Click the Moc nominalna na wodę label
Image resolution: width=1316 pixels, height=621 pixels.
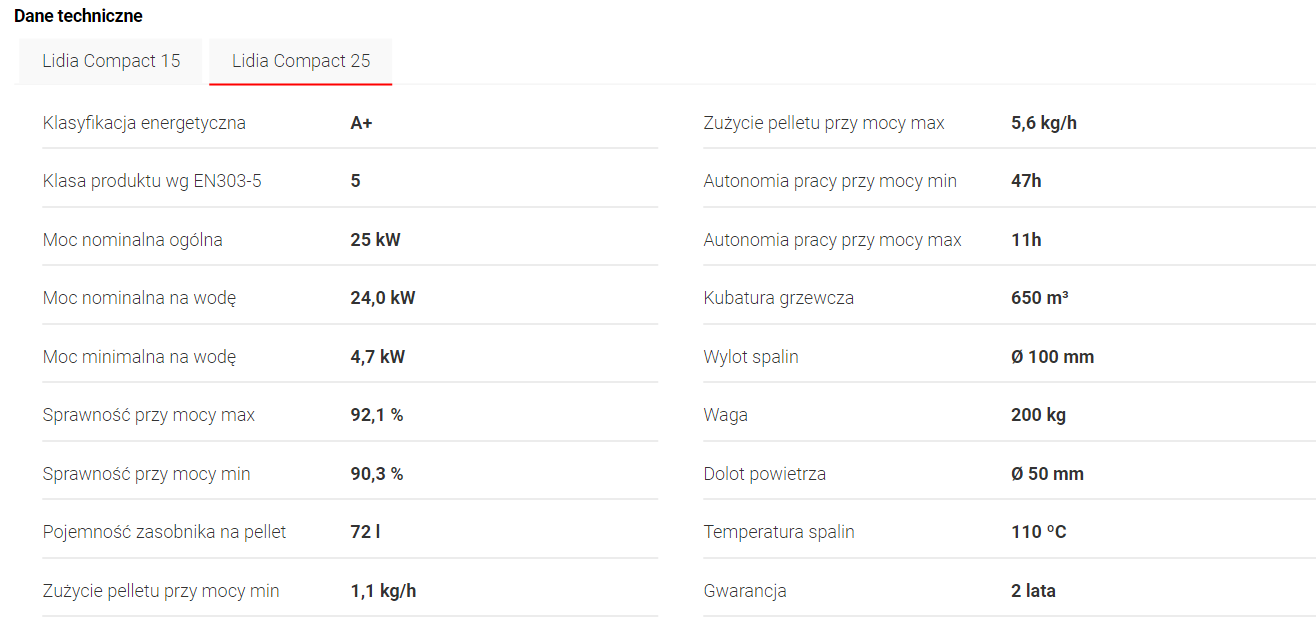[x=139, y=298]
